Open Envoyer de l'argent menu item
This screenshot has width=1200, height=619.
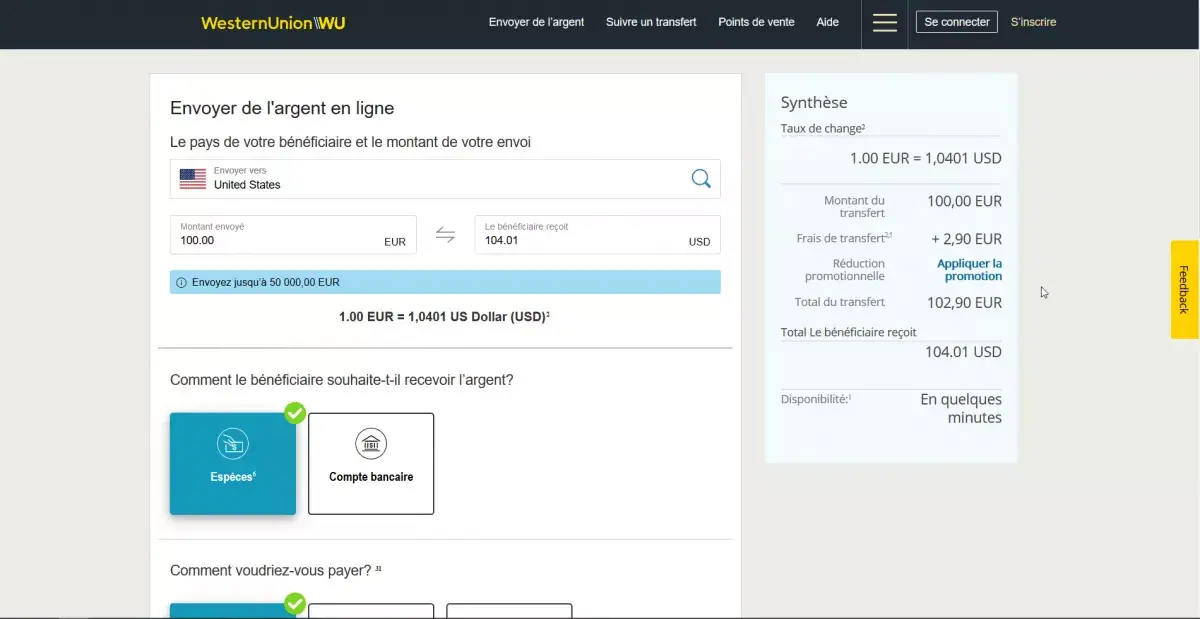click(x=537, y=22)
